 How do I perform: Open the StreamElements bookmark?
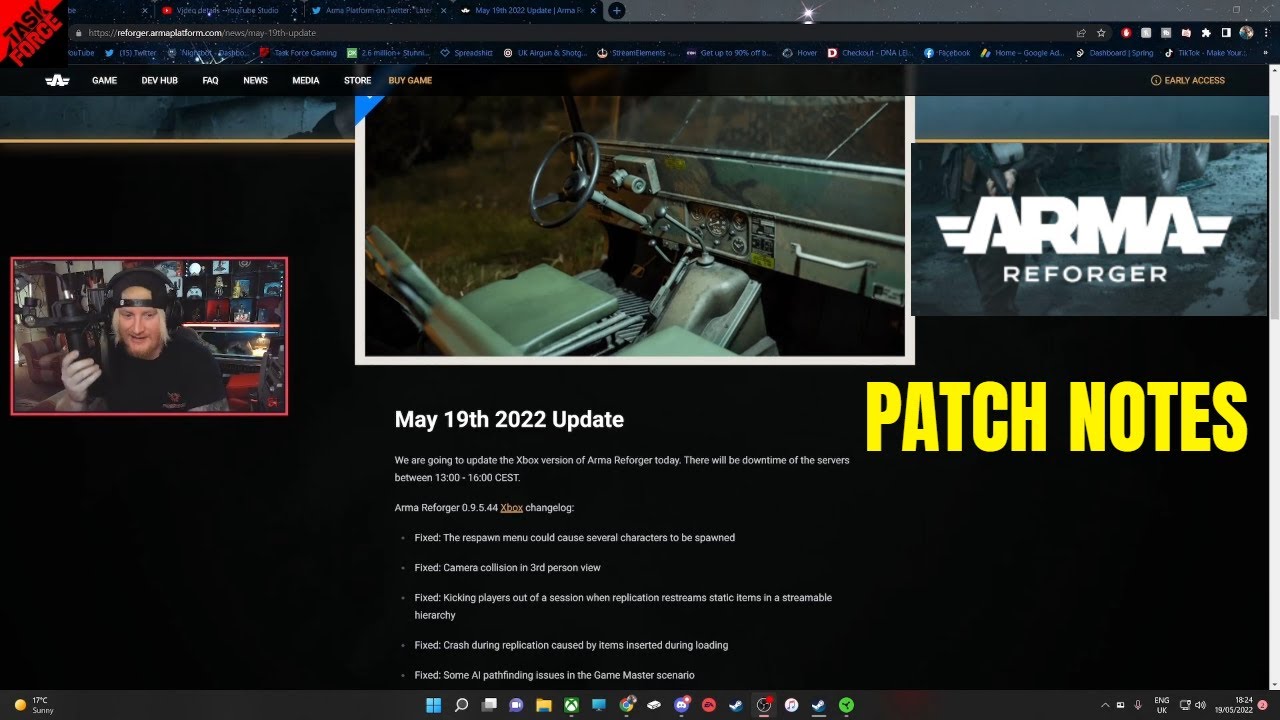point(637,53)
